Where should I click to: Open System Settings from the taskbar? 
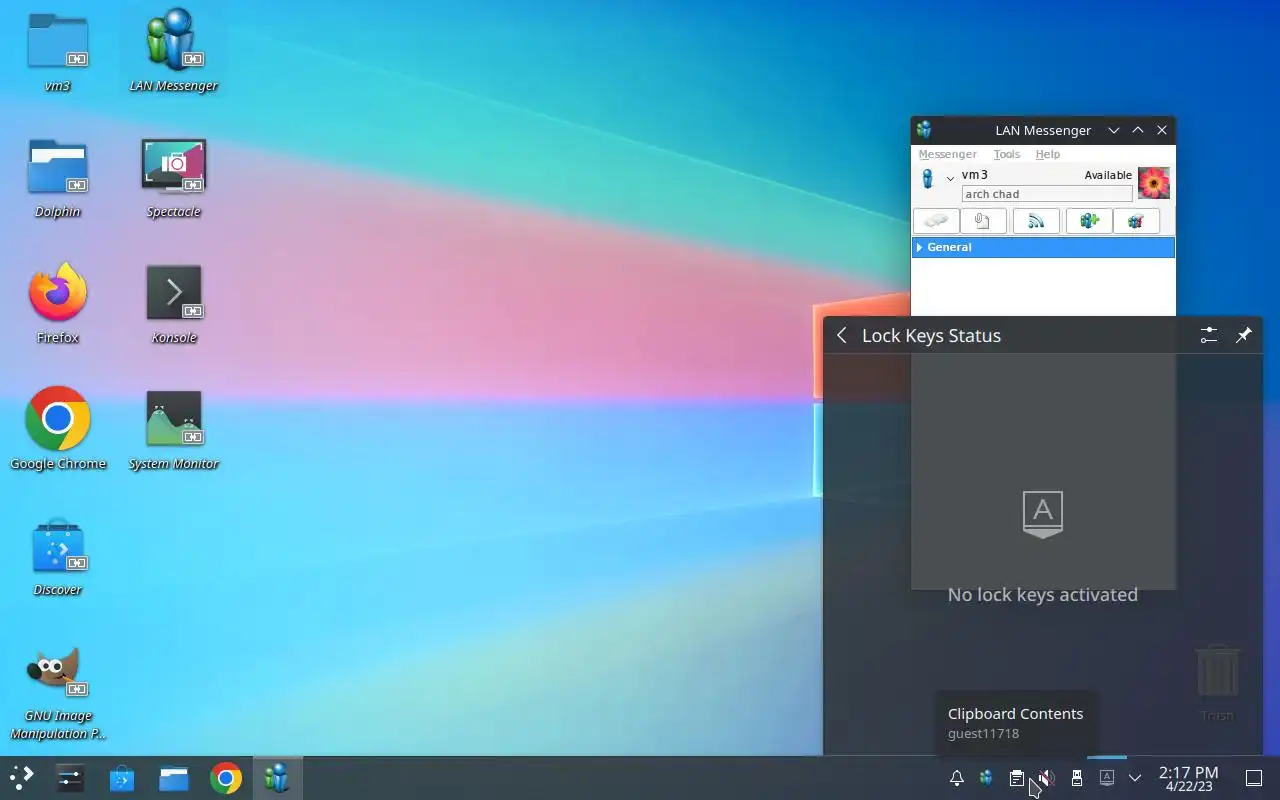(x=70, y=778)
